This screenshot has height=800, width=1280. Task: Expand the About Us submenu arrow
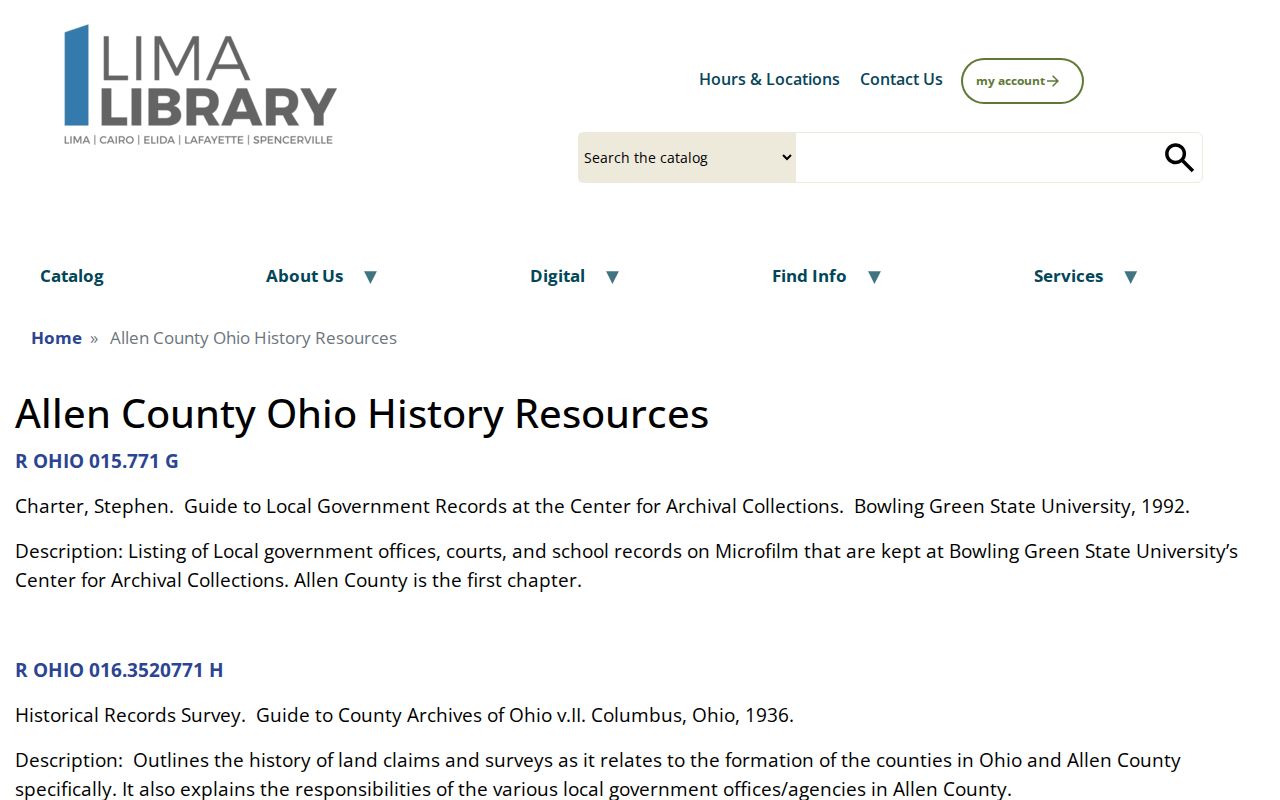click(x=370, y=277)
